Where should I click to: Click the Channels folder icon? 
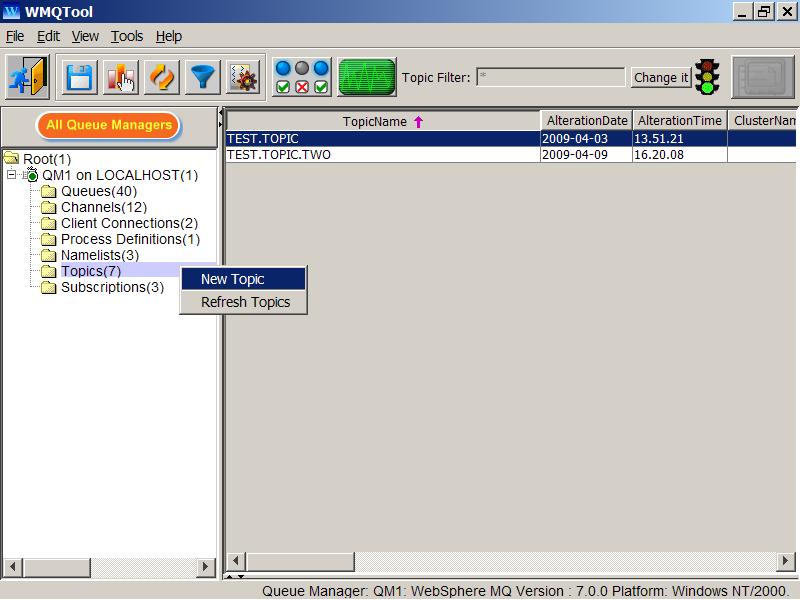[x=48, y=207]
